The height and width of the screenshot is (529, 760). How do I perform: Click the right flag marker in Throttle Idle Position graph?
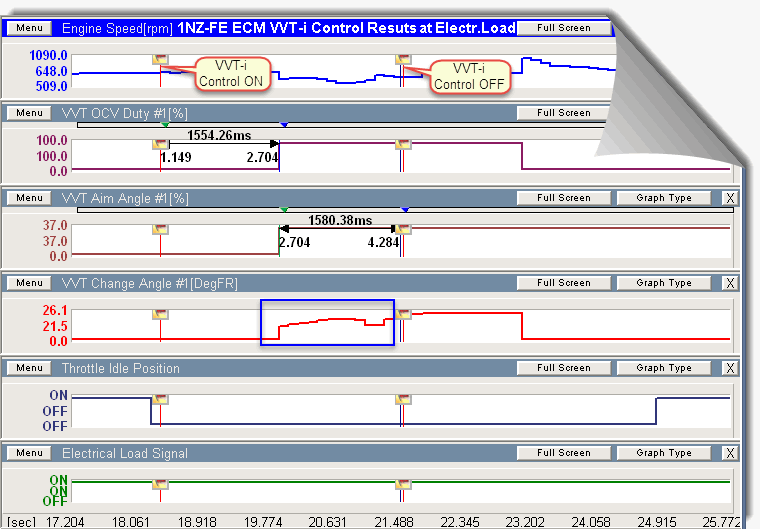click(402, 399)
